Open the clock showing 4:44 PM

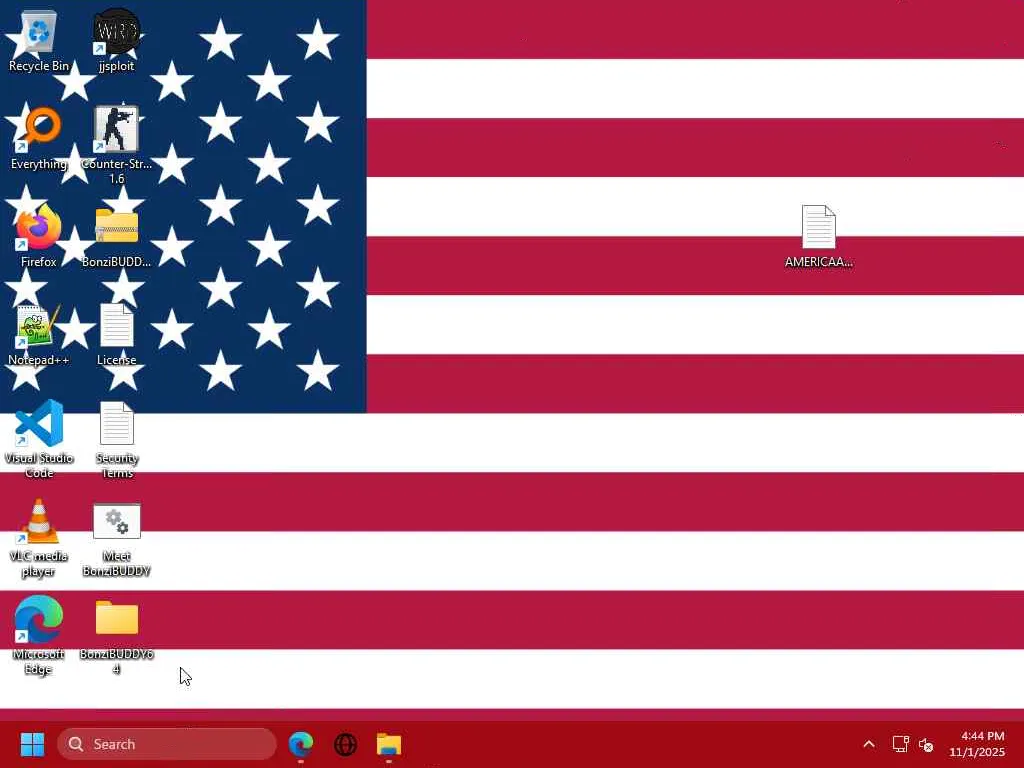coord(977,744)
